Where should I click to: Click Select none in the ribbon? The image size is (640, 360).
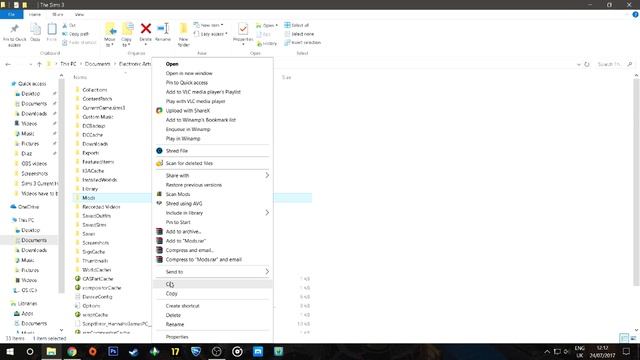tap(299, 34)
